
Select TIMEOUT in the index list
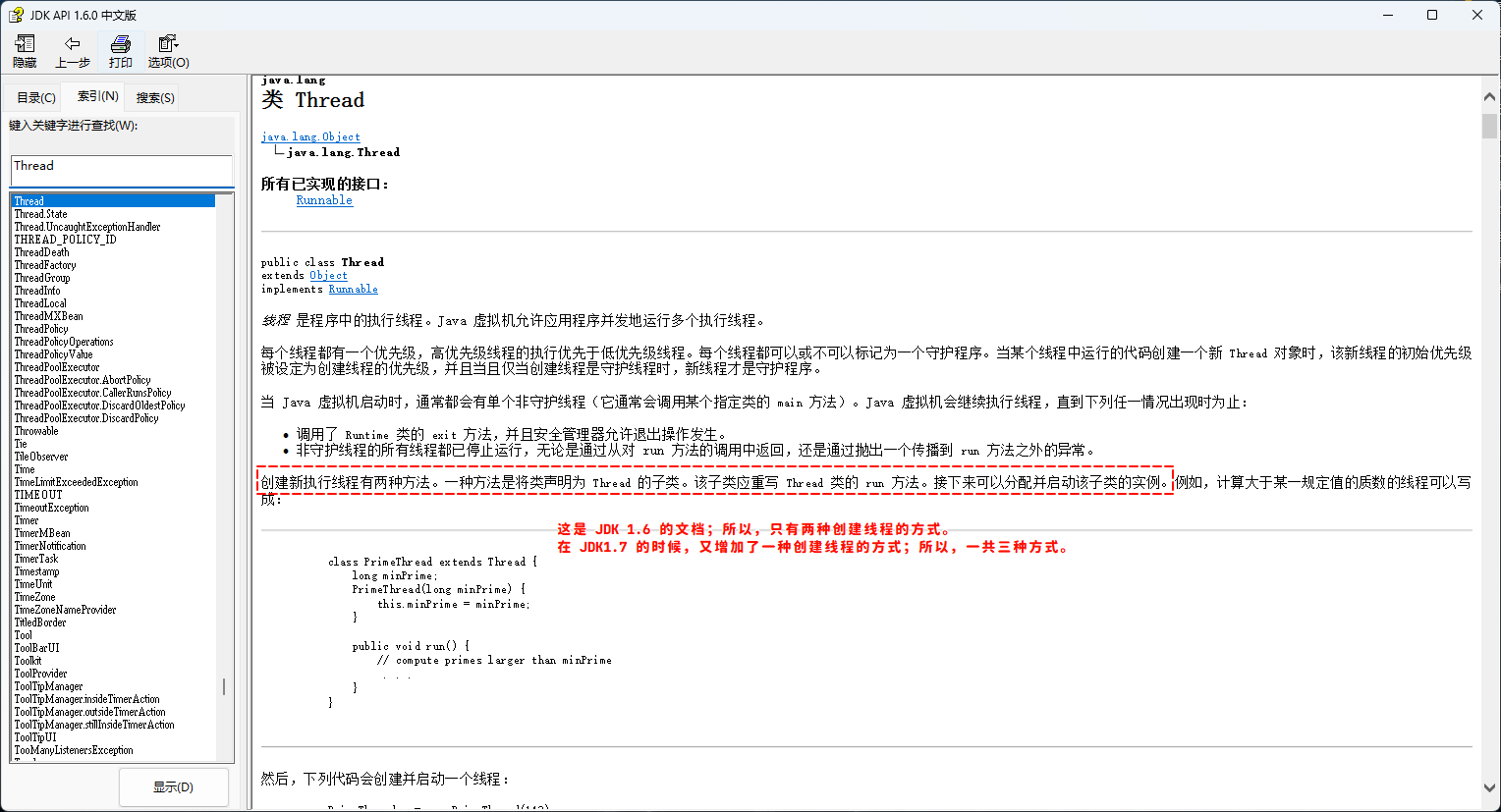(38, 494)
